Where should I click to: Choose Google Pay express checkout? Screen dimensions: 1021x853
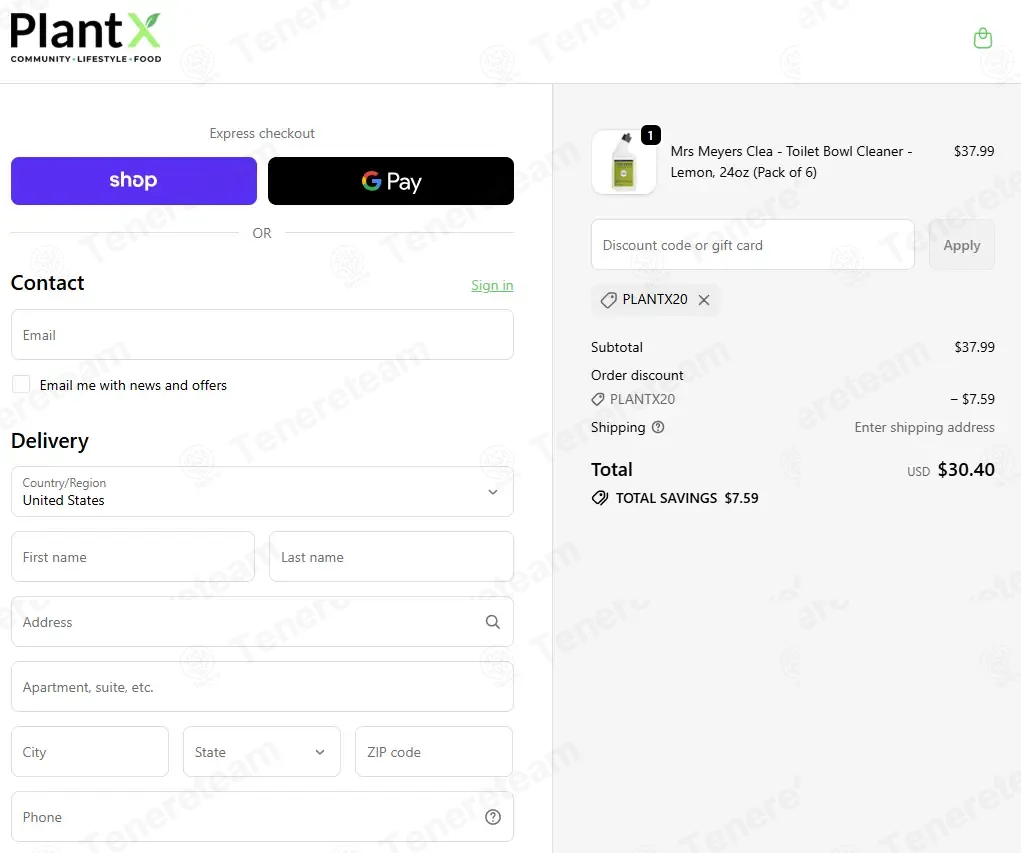coord(391,181)
